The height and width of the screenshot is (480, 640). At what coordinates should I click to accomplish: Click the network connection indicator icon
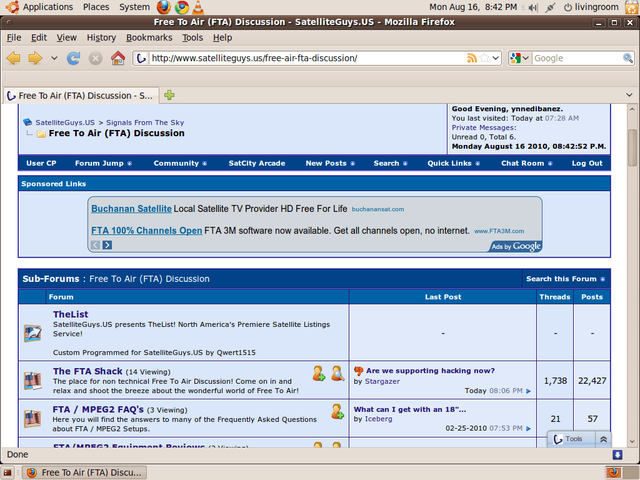click(x=550, y=7)
